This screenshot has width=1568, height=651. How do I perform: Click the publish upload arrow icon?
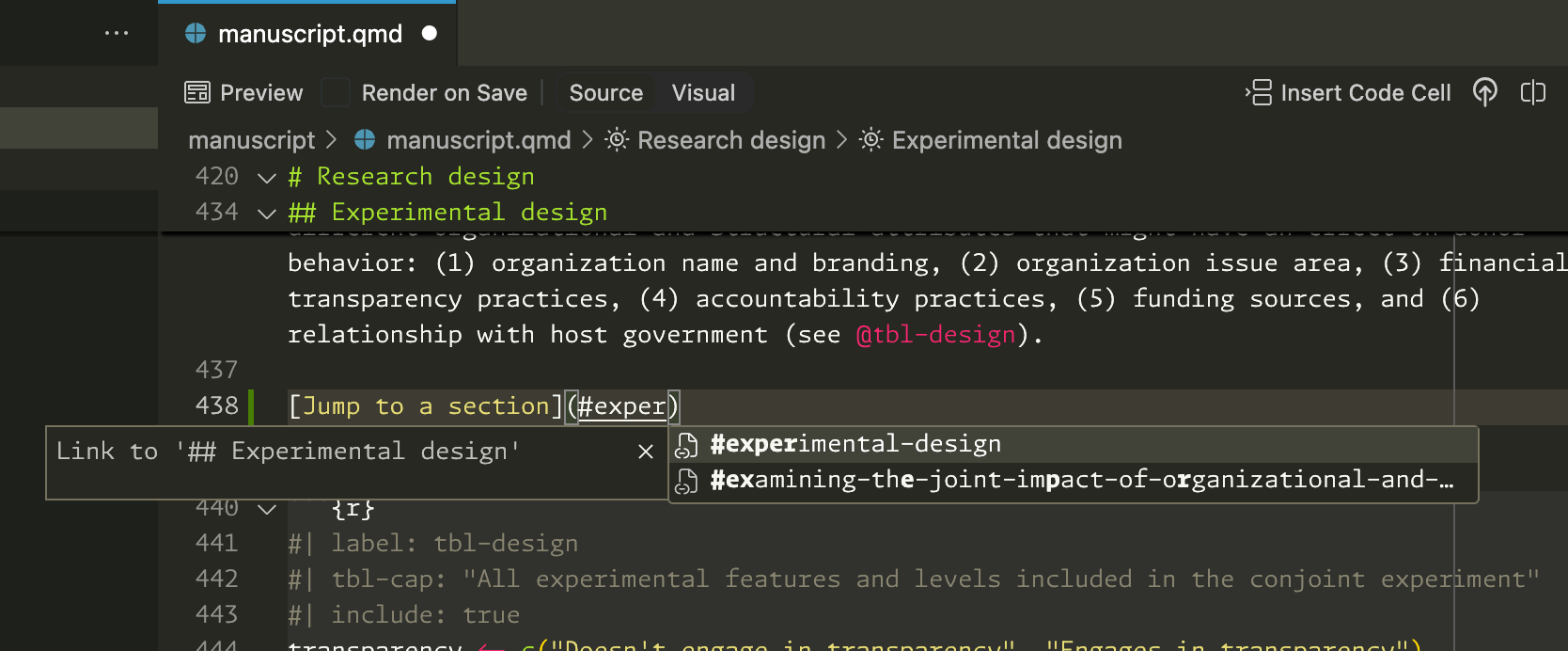pos(1484,92)
